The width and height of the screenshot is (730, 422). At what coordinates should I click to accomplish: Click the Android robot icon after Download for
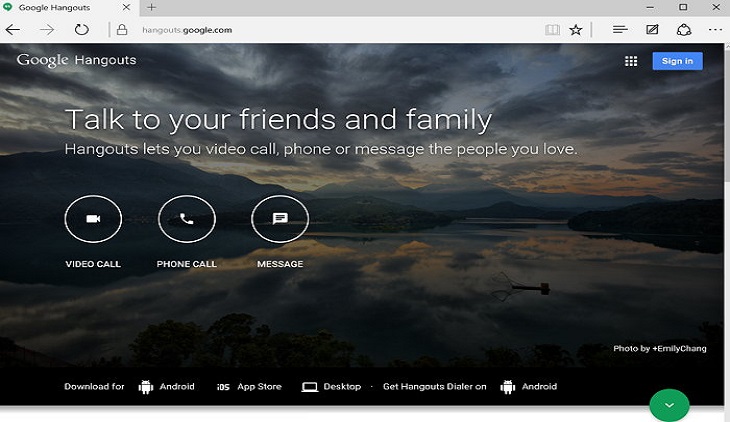coord(146,387)
